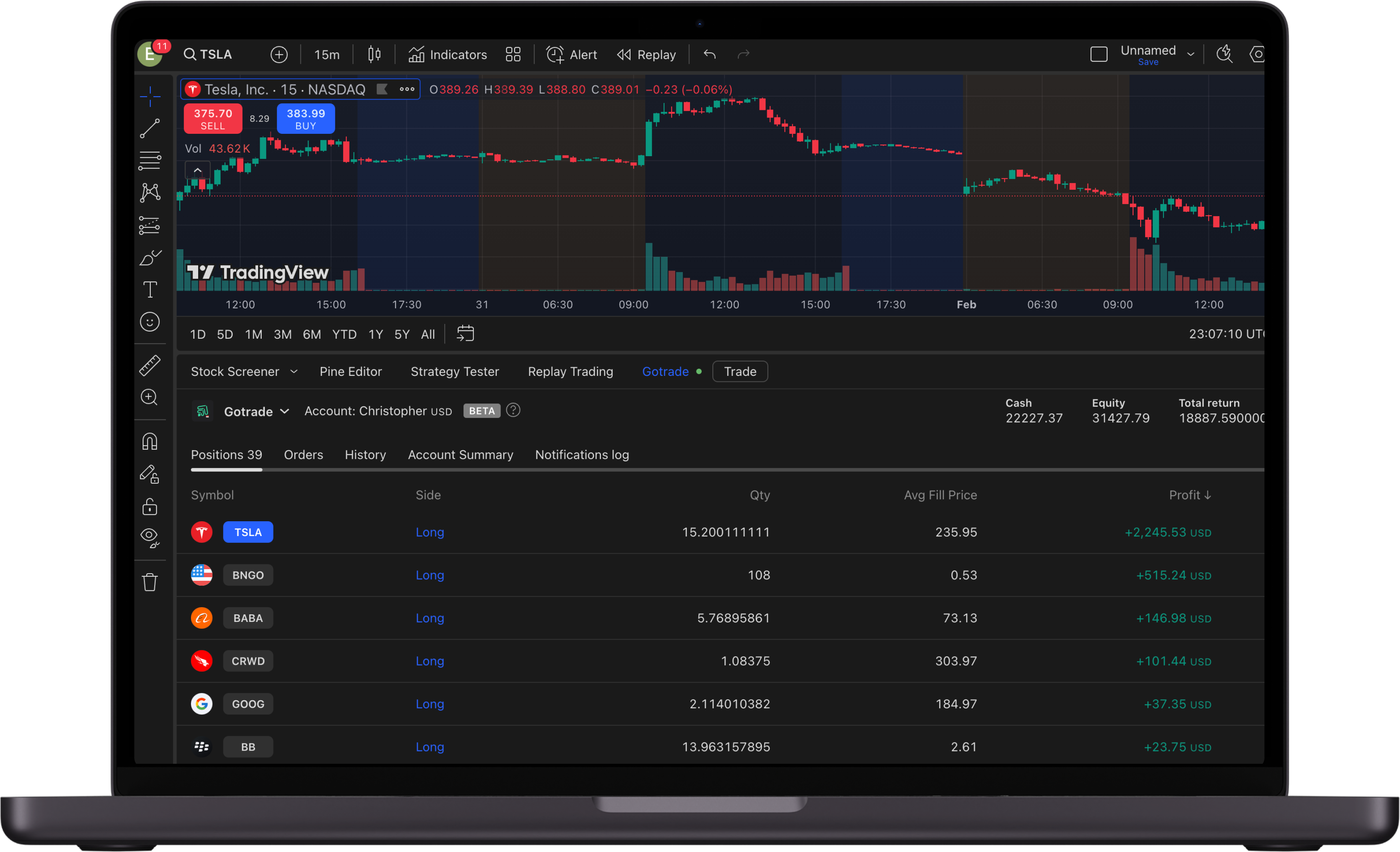Enable magnet mode for drawings
Viewport: 1400px width, 852px height.
(149, 441)
